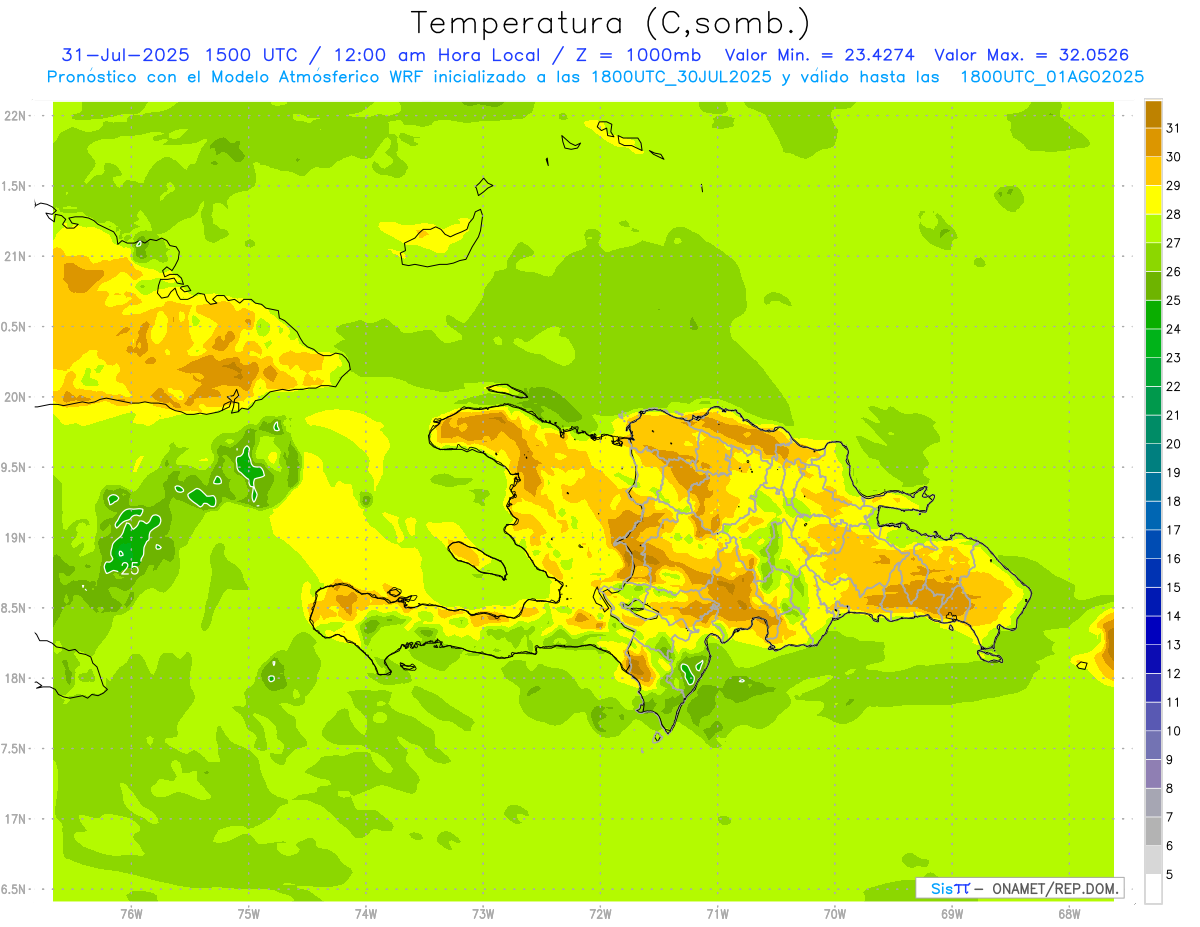
Task: Click the "29" color bar label
Action: coord(1173,186)
